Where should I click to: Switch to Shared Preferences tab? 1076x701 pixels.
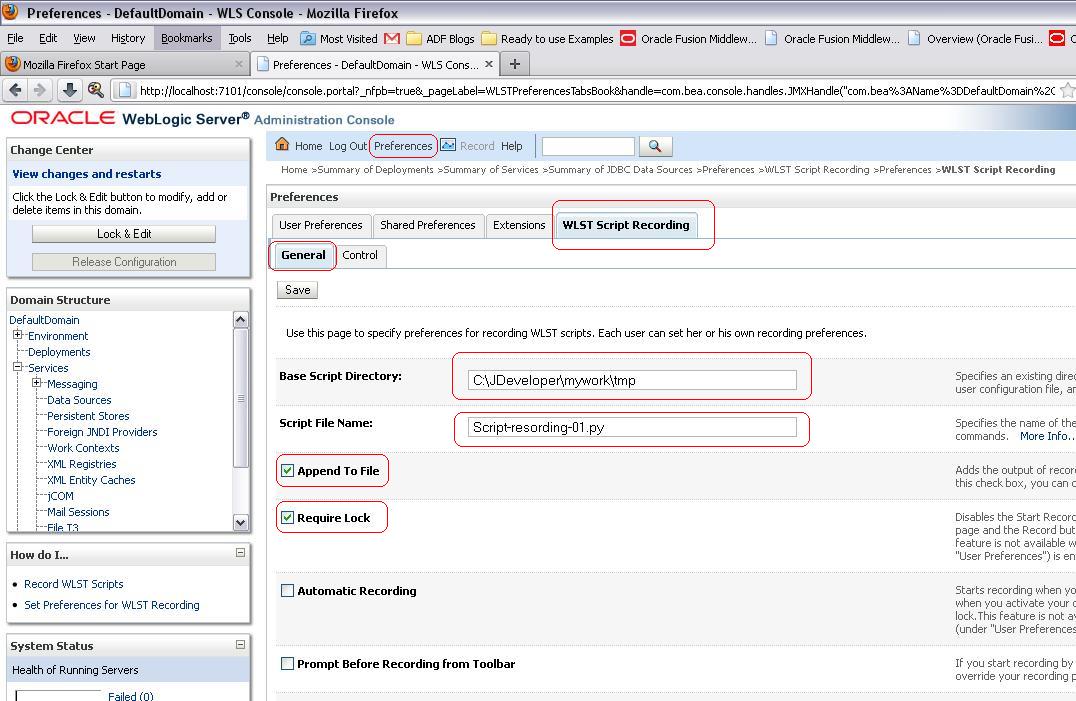tap(428, 226)
